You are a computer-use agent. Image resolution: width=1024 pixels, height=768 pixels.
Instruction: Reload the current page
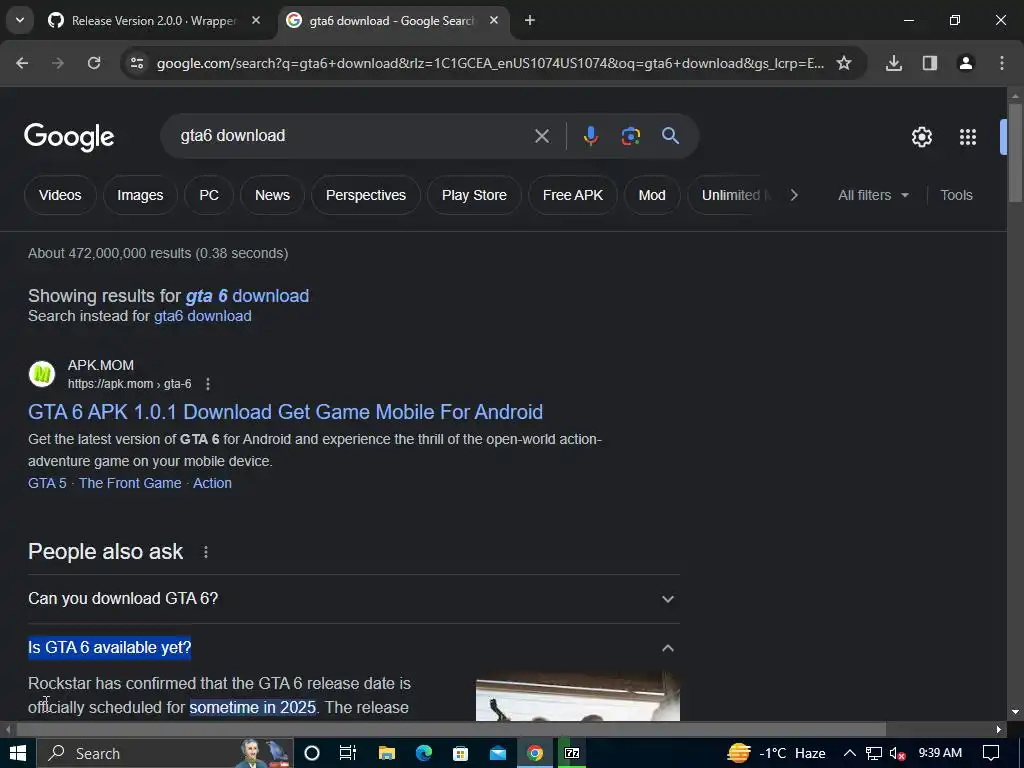pyautogui.click(x=94, y=63)
